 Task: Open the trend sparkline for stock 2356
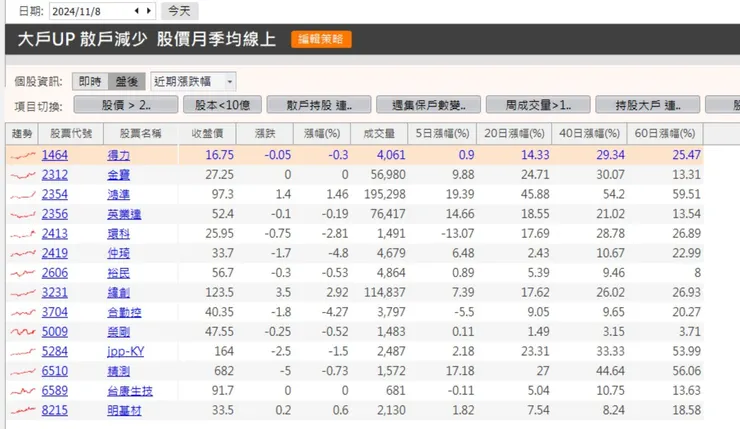(x=23, y=214)
